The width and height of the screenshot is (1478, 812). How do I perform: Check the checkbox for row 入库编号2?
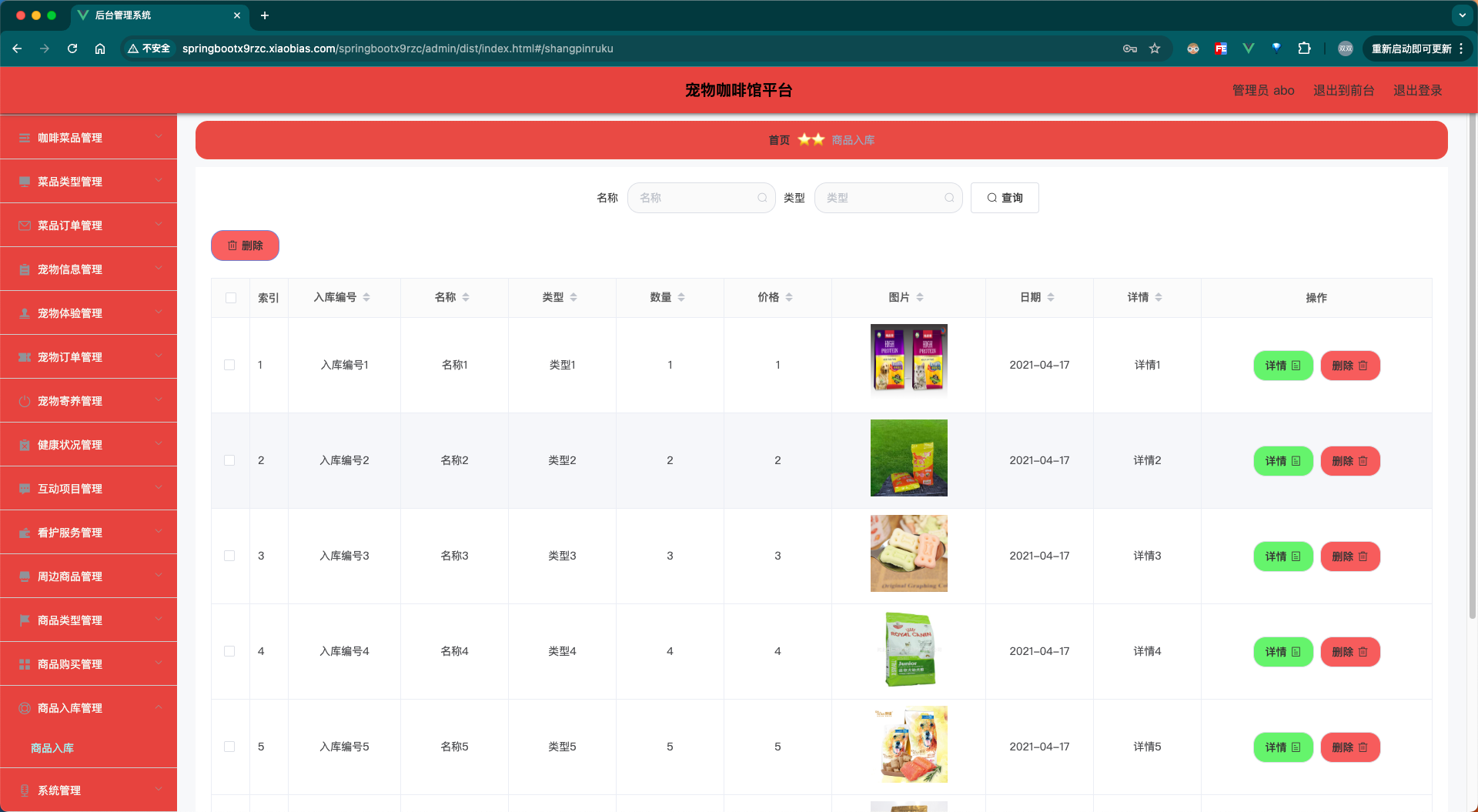[x=229, y=460]
